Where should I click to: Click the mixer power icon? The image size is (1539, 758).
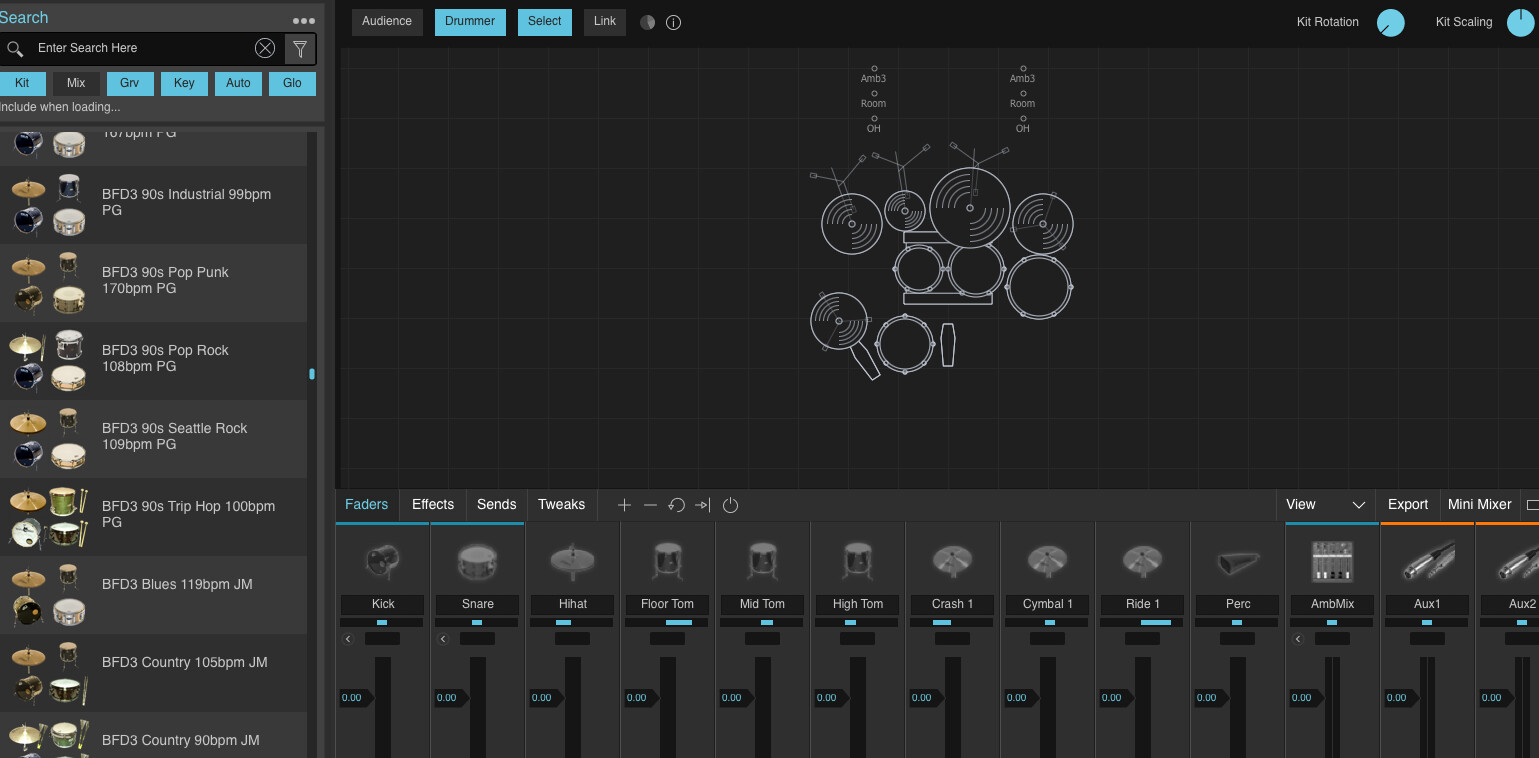(x=730, y=505)
